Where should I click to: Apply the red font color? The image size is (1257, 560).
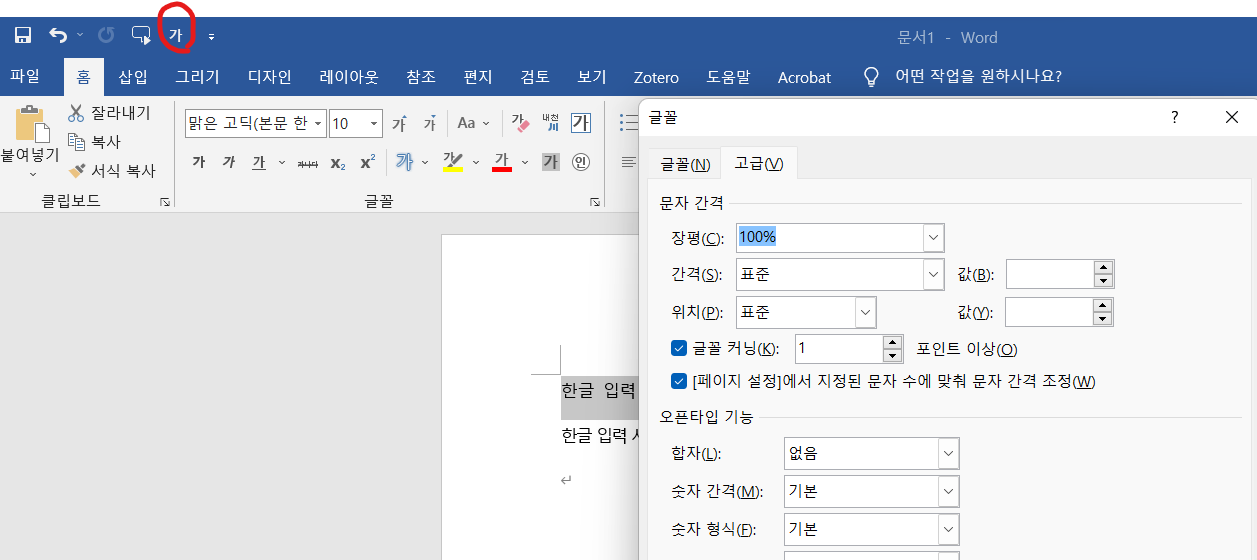tap(502, 162)
